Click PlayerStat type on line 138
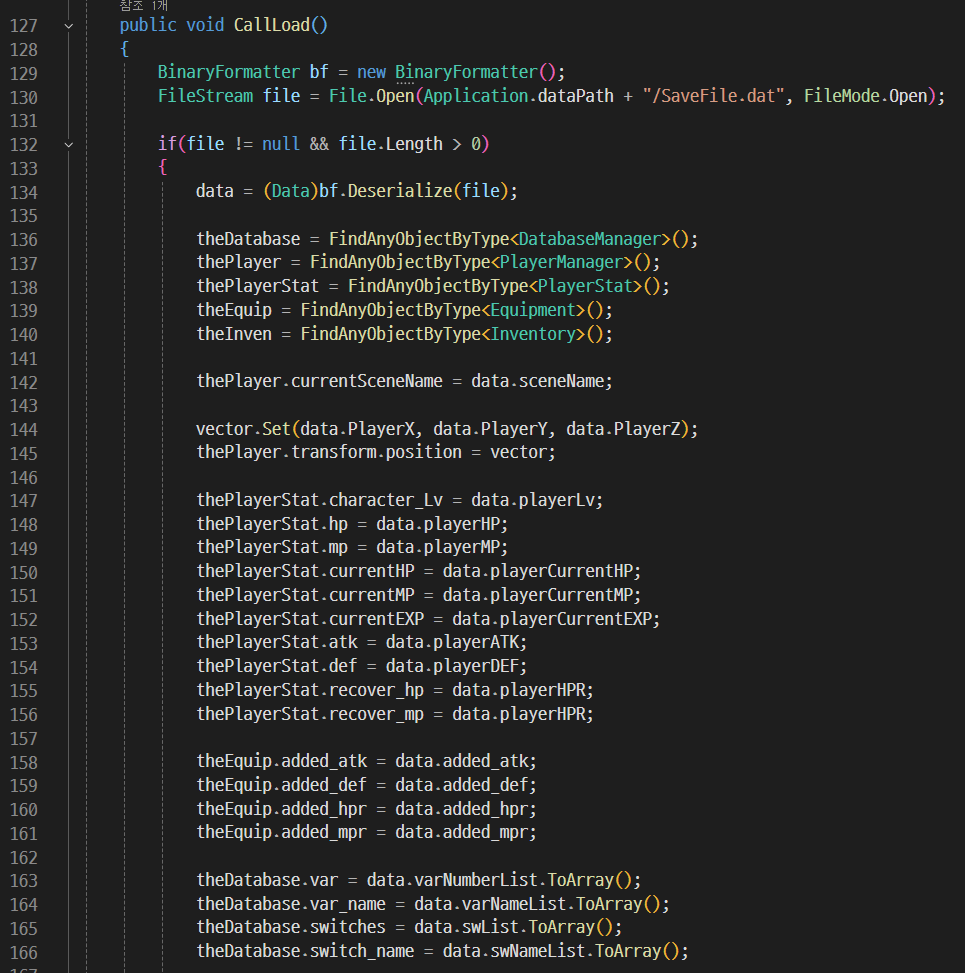Image resolution: width=965 pixels, height=973 pixels. point(585,286)
